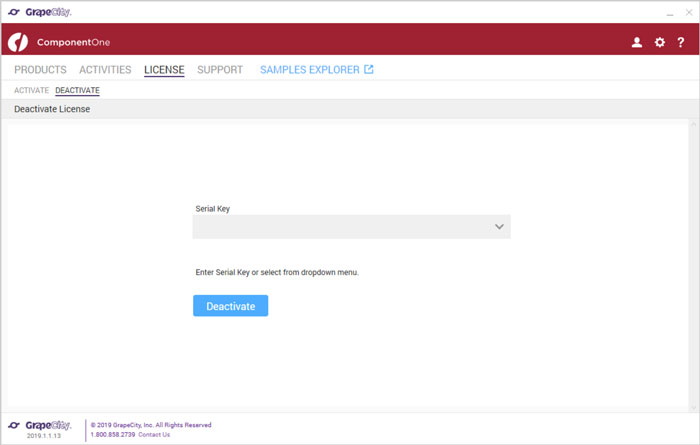The width and height of the screenshot is (700, 445).
Task: Expand the Serial Key dropdown arrow
Action: tap(499, 227)
